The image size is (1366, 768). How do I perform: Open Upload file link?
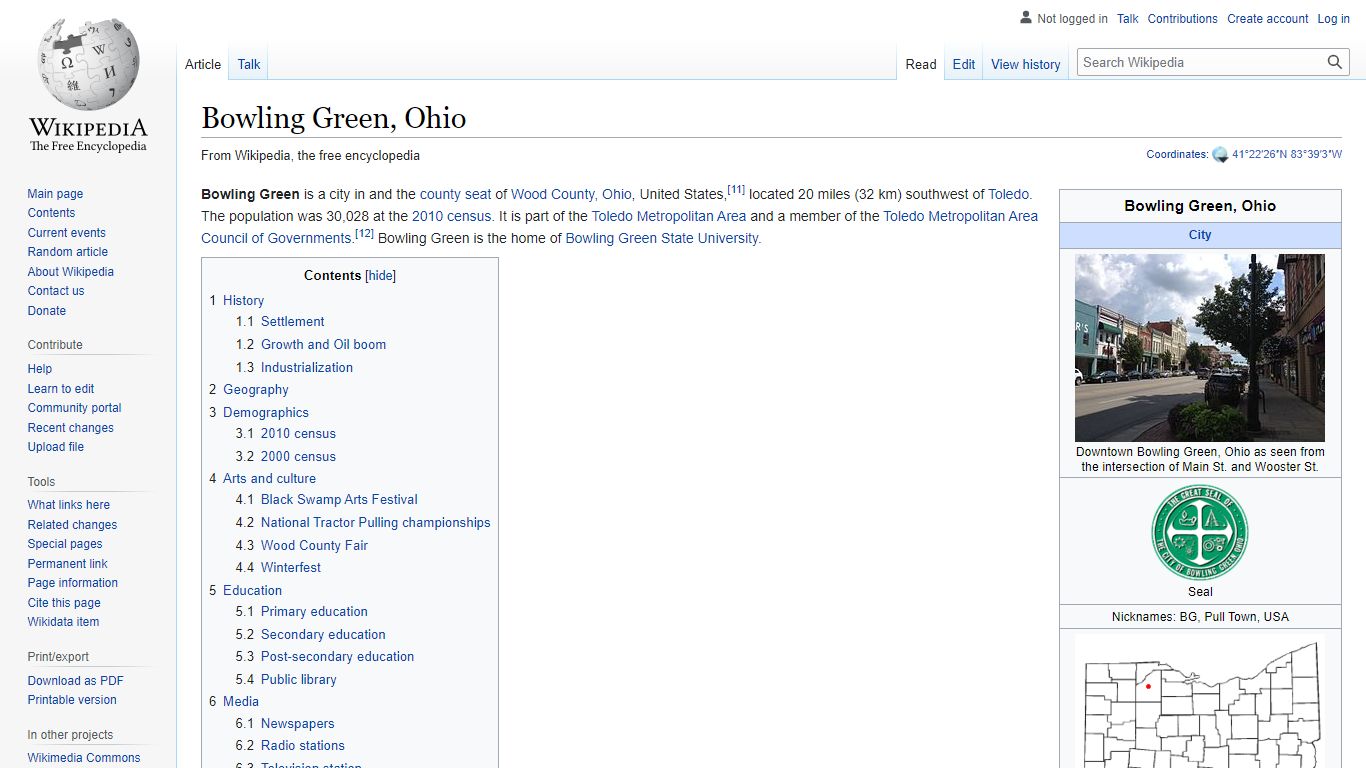click(x=55, y=447)
